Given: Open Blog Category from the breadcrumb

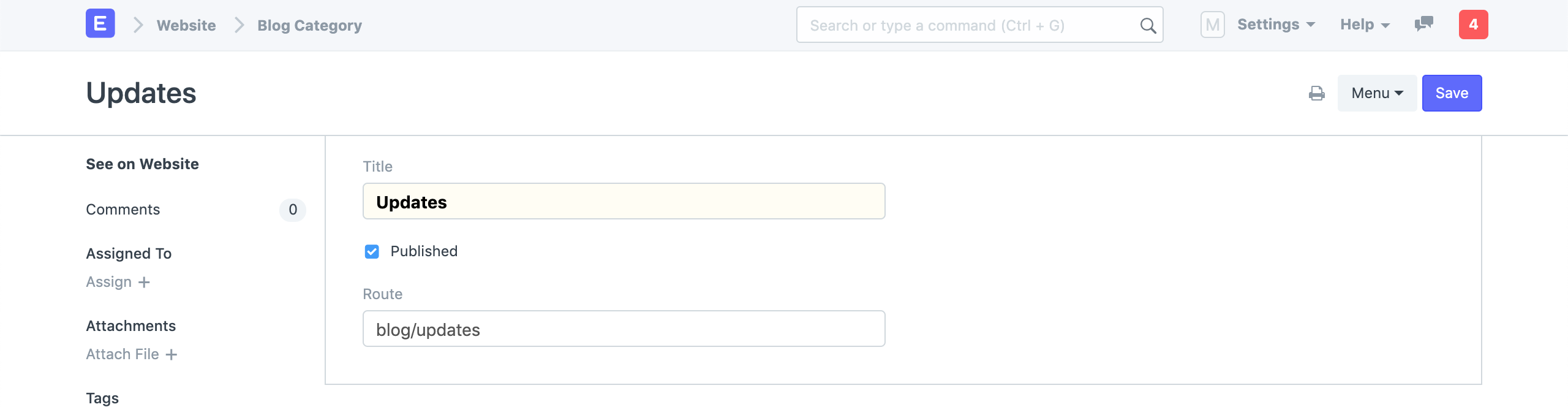Looking at the screenshot, I should 309,25.
